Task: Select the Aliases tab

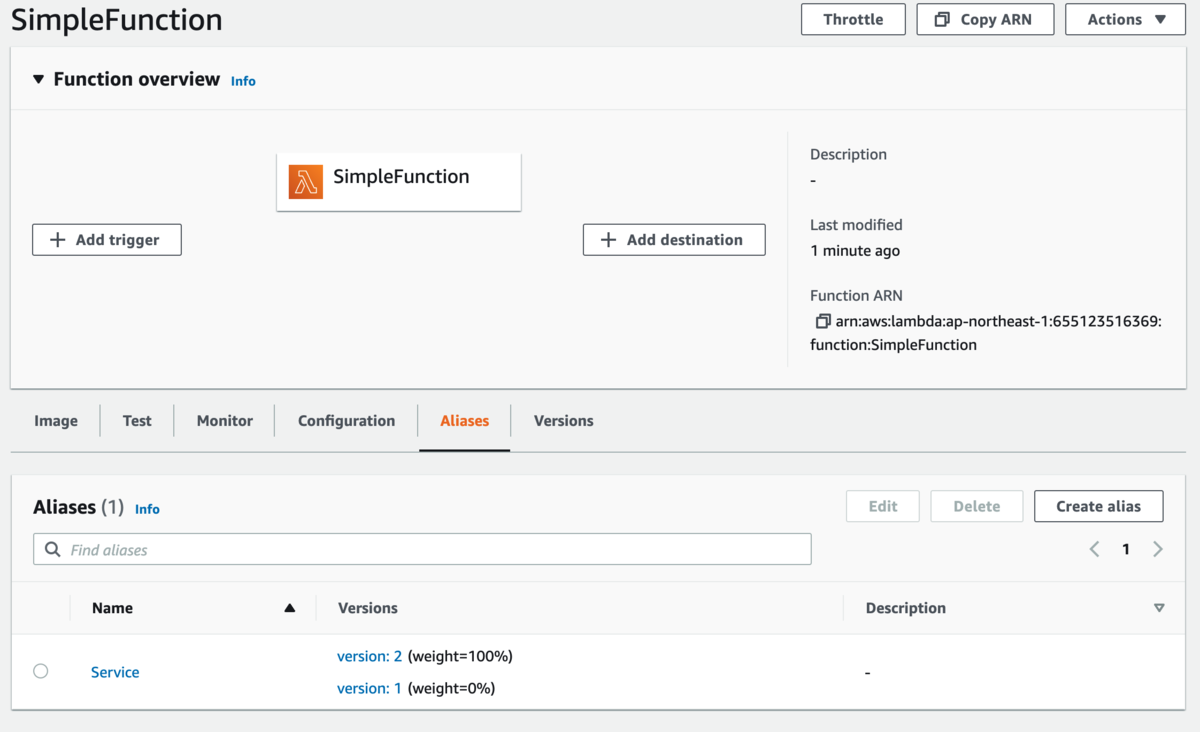Action: click(465, 421)
